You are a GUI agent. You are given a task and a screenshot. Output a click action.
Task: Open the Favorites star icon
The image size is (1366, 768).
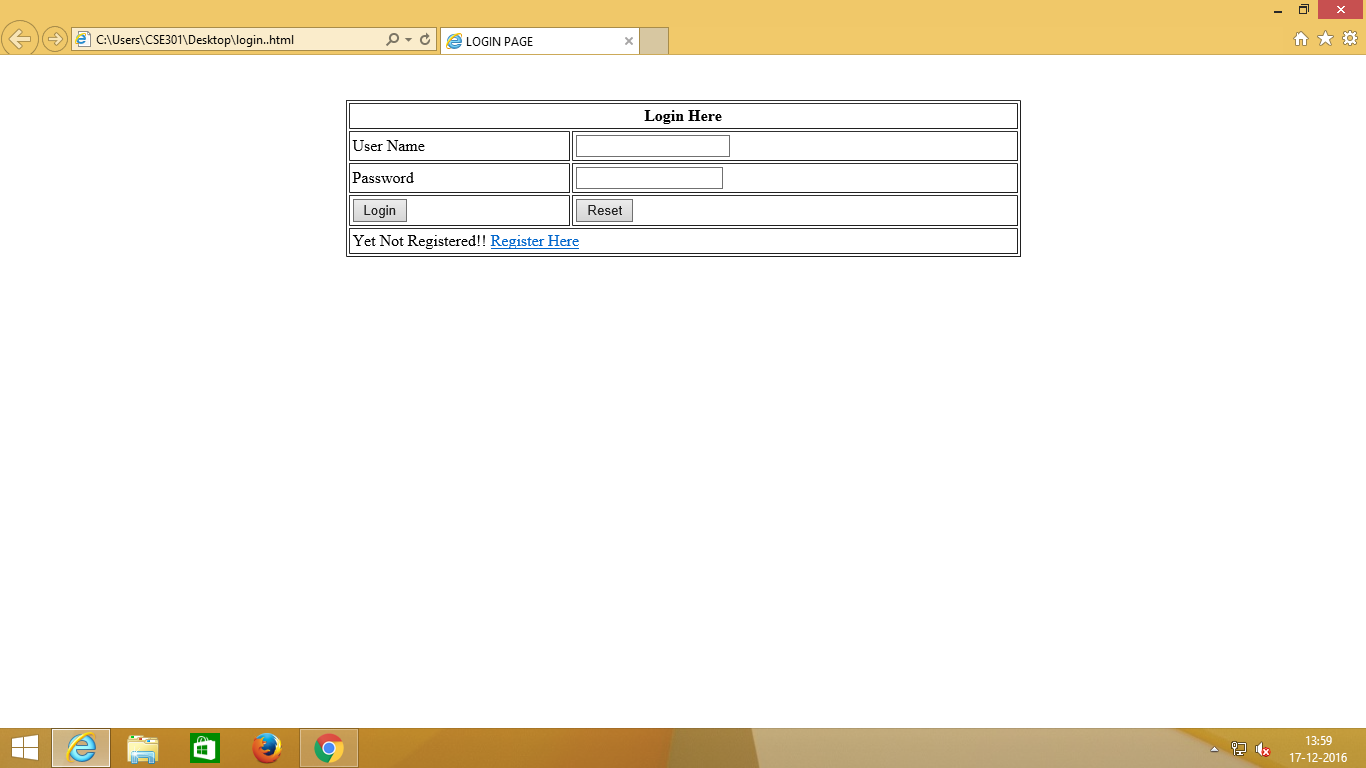pos(1327,39)
